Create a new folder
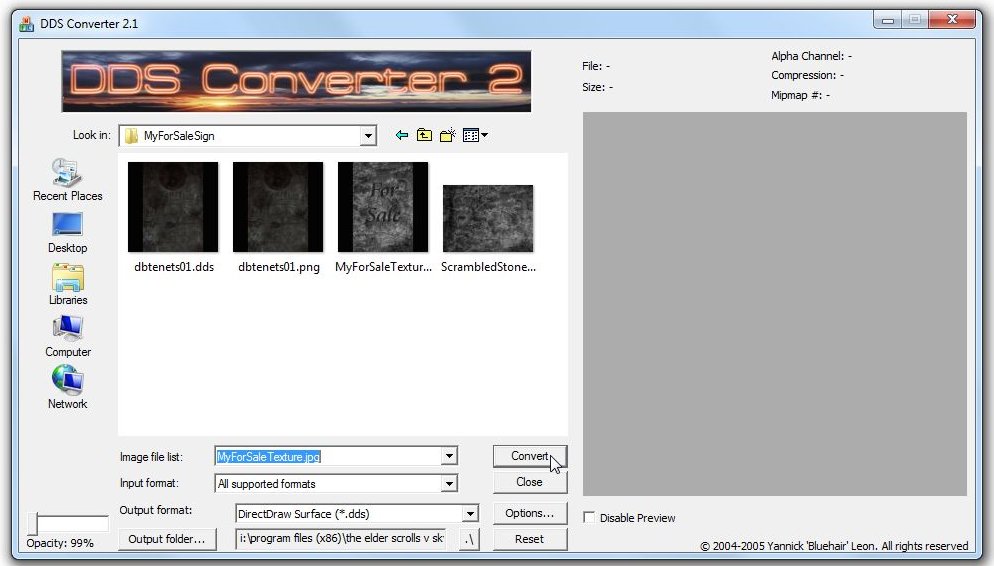 [448, 135]
